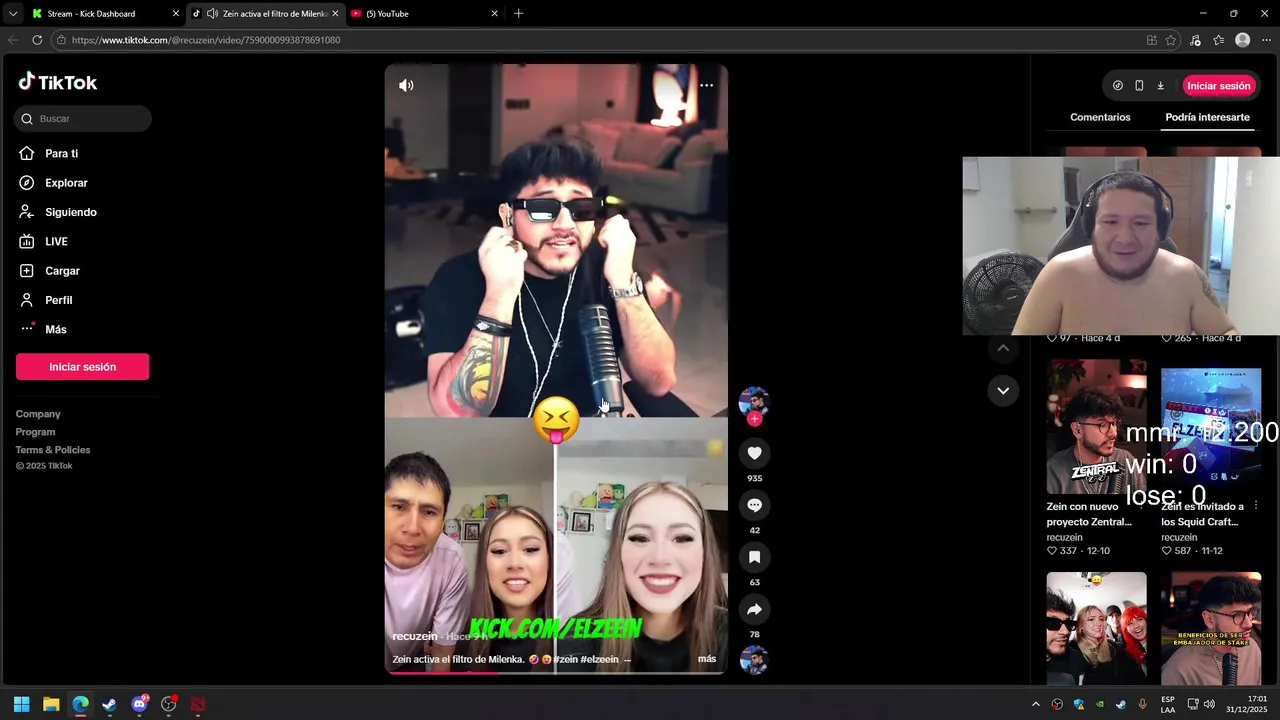Image resolution: width=1280 pixels, height=720 pixels.
Task: Close the YouTube browser tab
Action: [494, 14]
